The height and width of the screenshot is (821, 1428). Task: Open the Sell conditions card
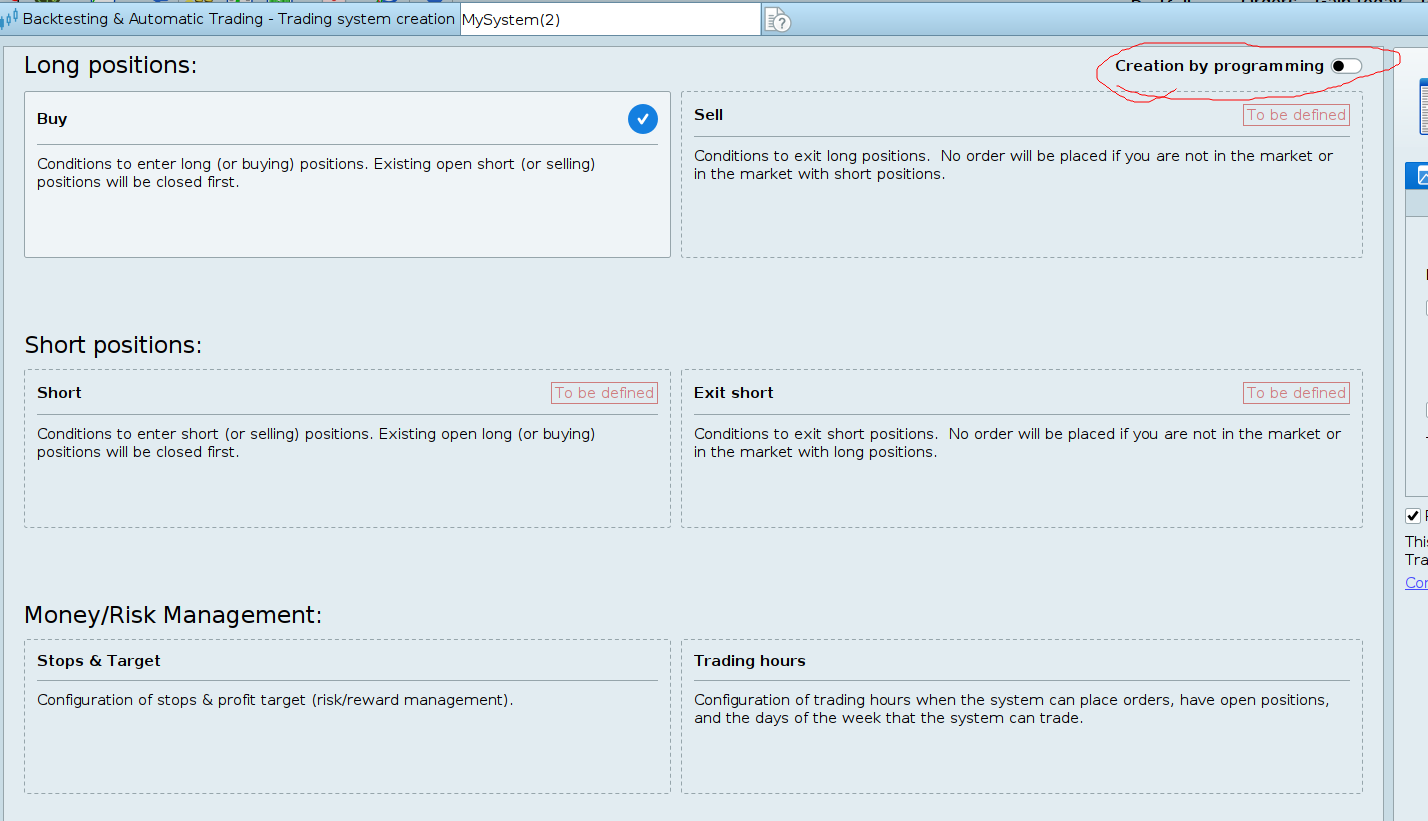coord(1021,174)
